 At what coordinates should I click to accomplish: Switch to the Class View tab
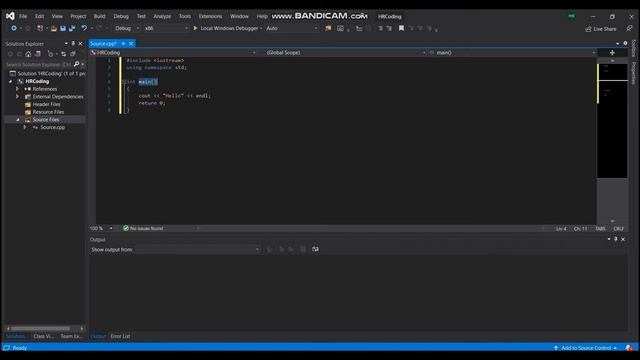[43, 336]
